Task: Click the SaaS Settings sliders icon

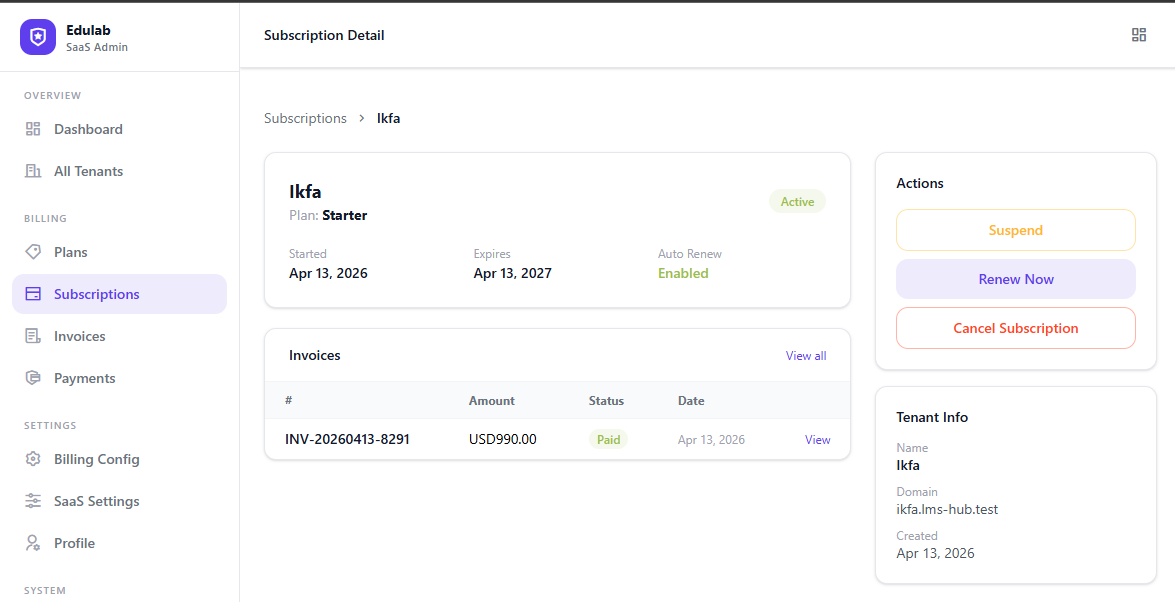Action: click(33, 501)
